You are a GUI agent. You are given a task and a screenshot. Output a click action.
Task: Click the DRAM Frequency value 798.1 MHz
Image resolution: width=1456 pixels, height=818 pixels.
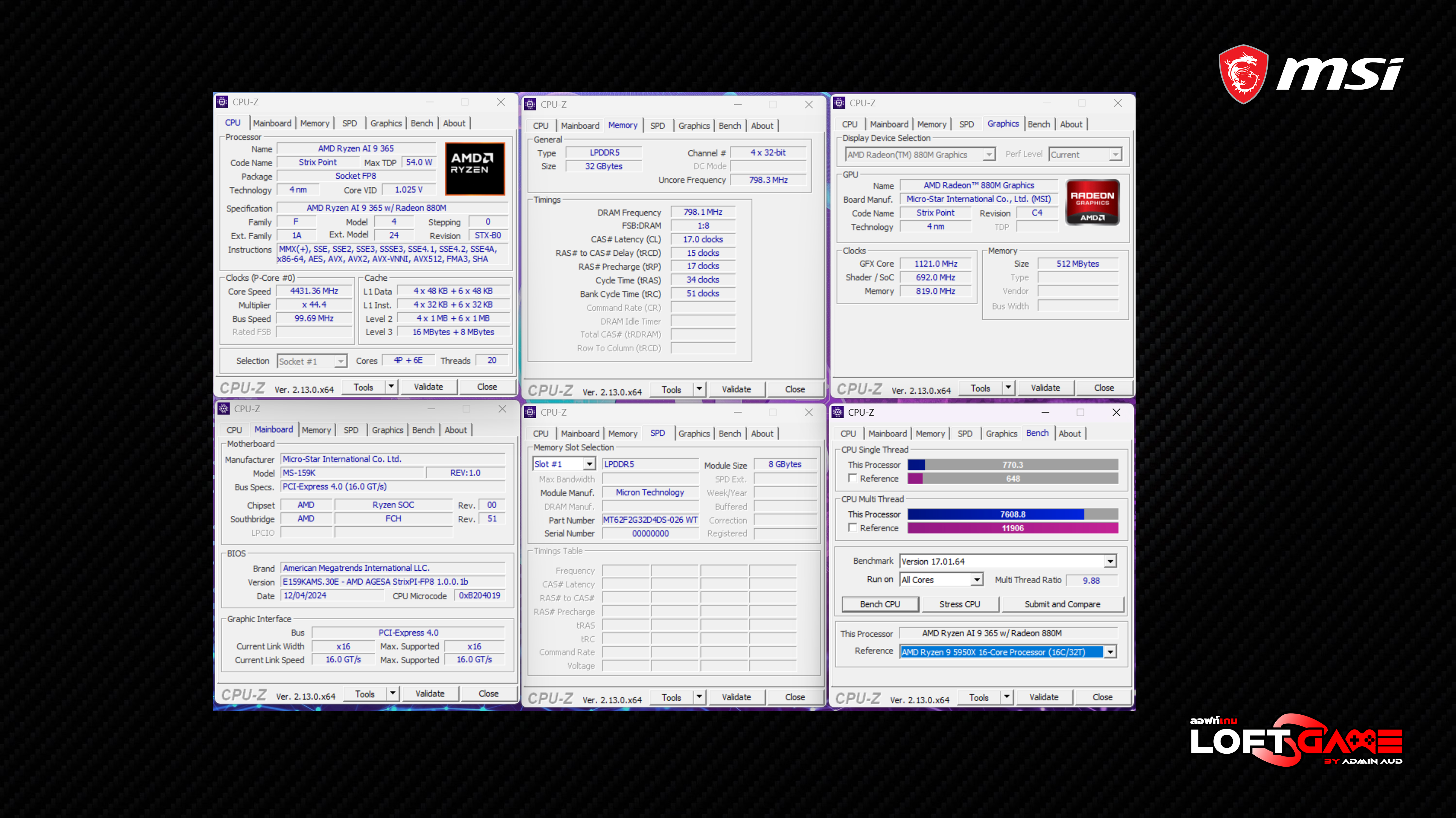pyautogui.click(x=703, y=212)
